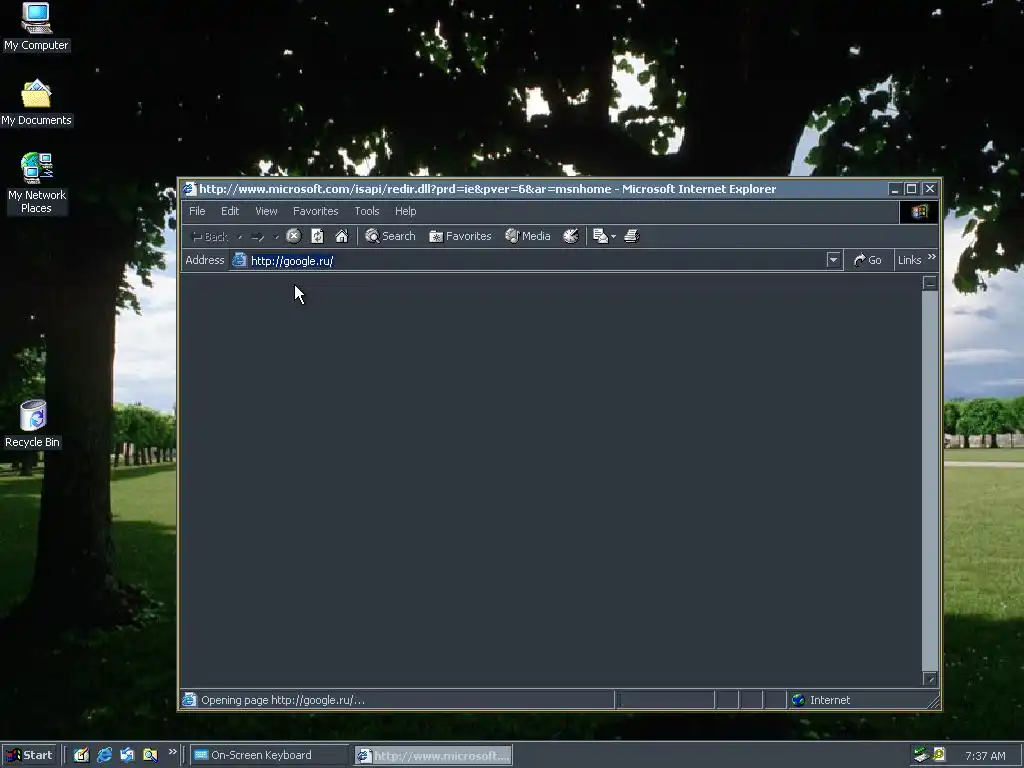Refresh the page using the toolbar icon

point(317,236)
